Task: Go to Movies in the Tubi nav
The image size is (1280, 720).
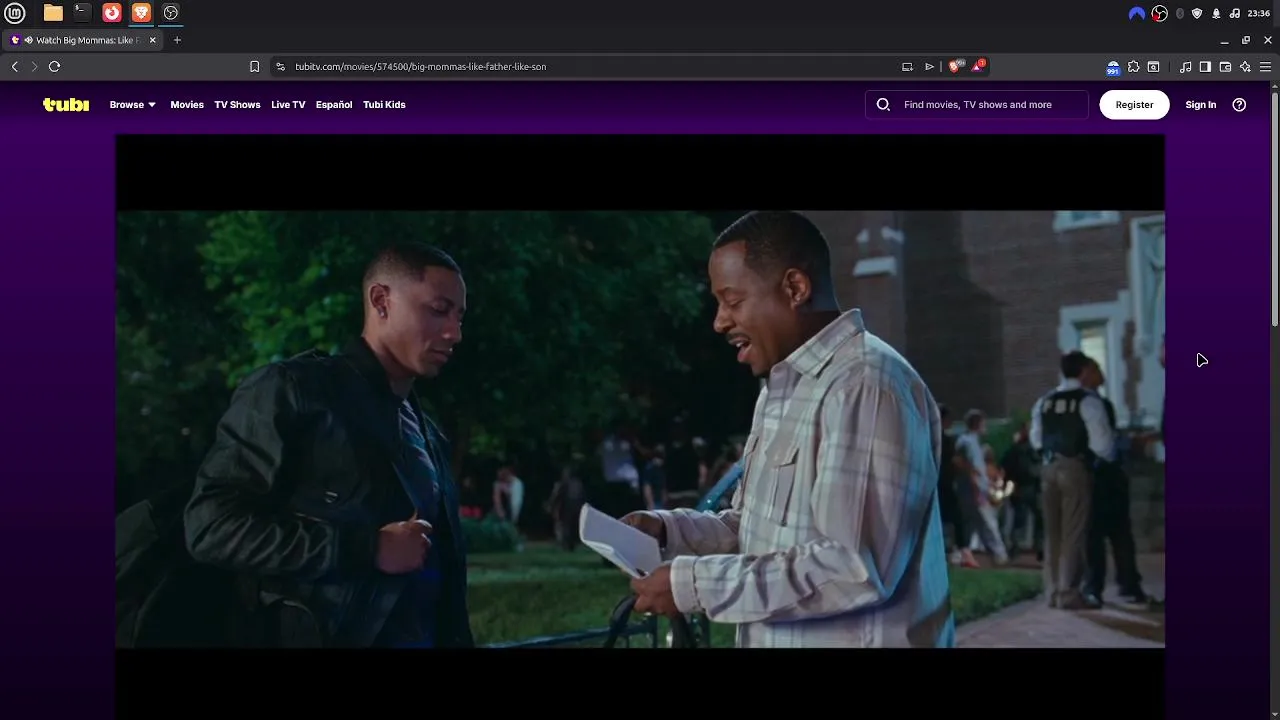Action: pyautogui.click(x=187, y=104)
